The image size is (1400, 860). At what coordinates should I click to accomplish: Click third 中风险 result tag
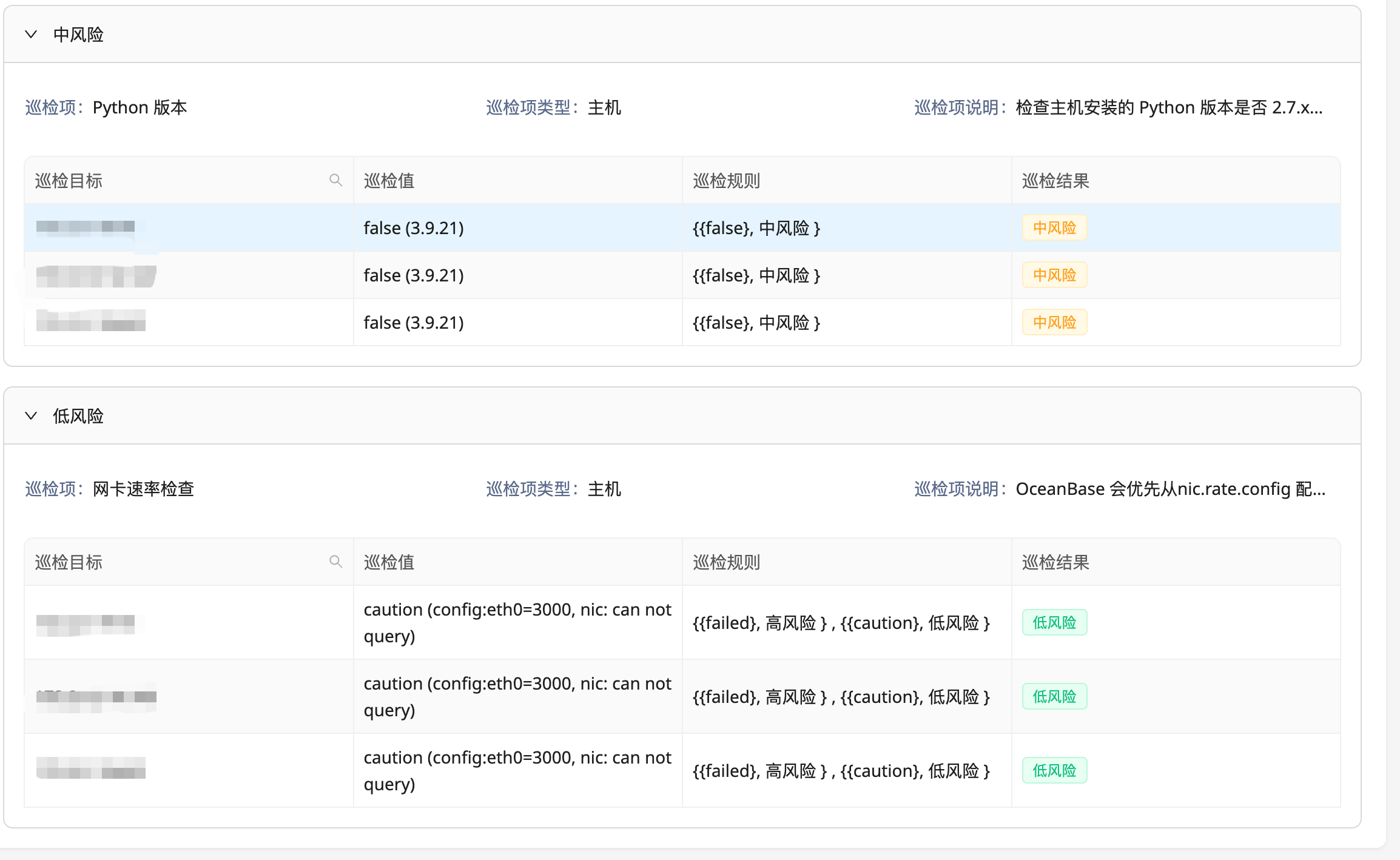coord(1054,323)
